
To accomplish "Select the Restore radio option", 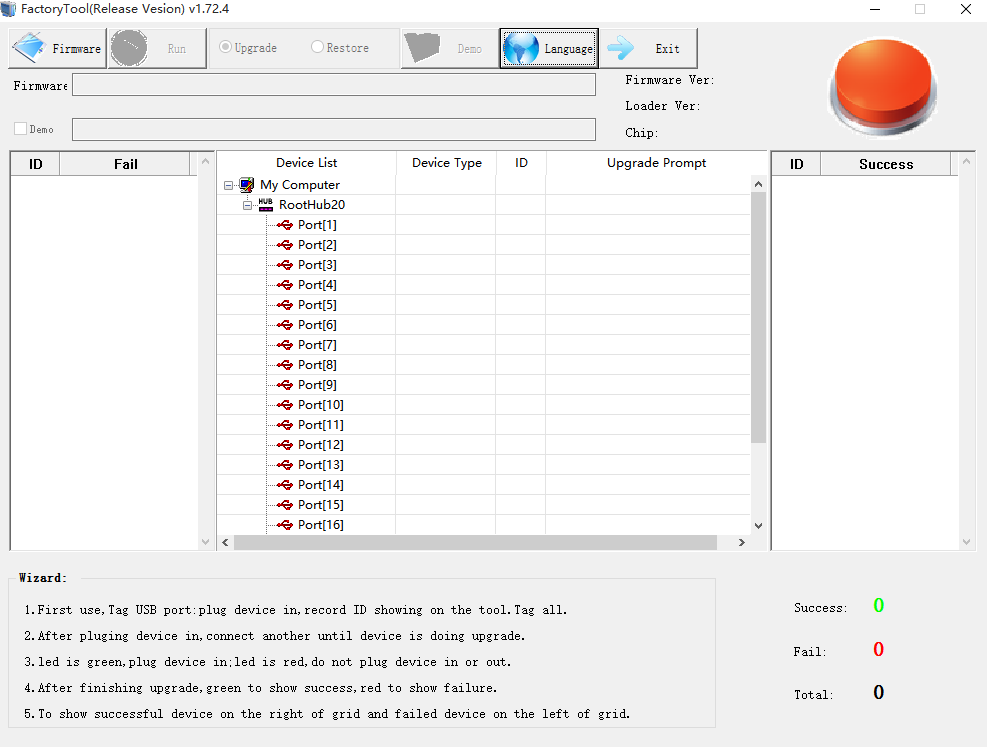I will [x=340, y=47].
